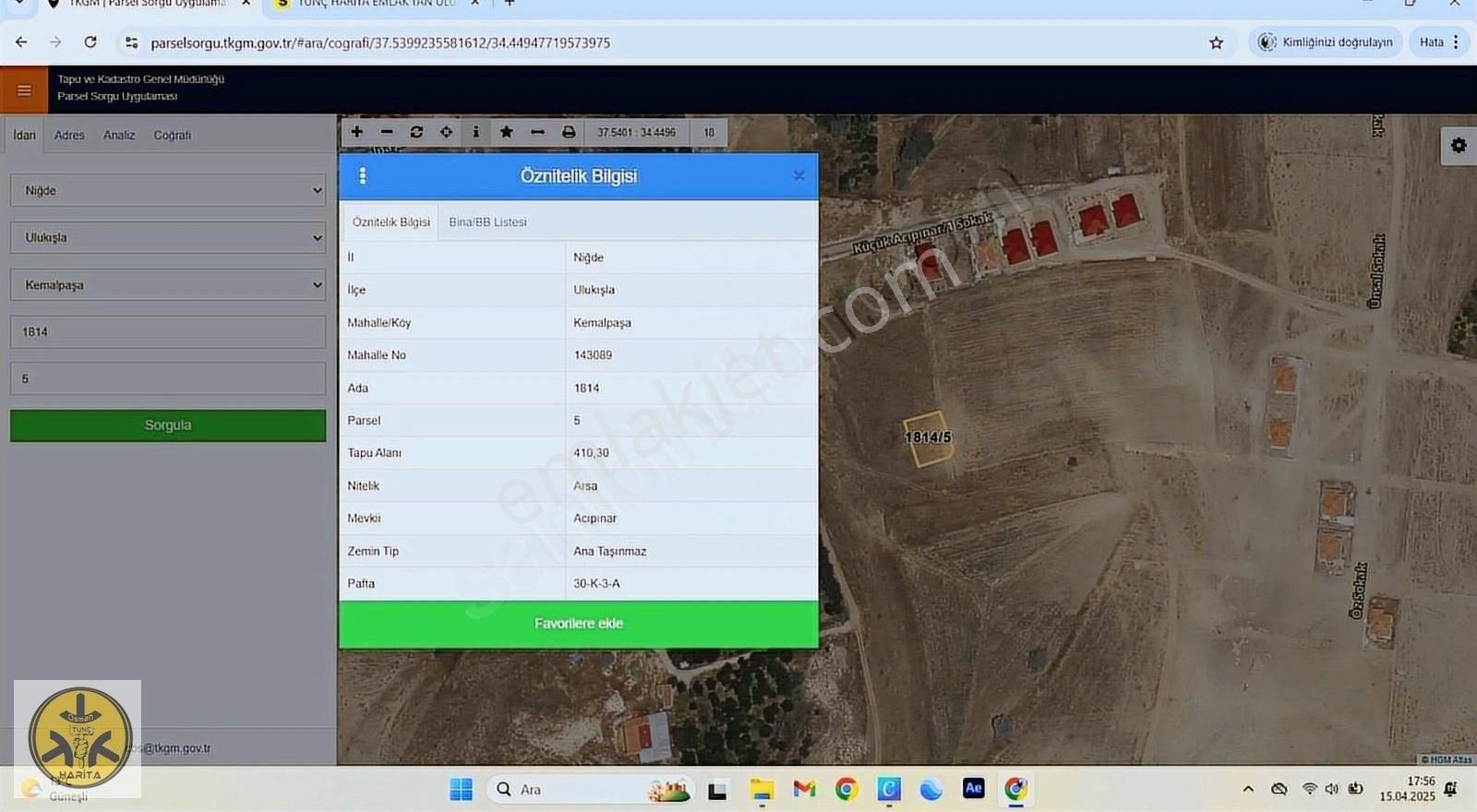Click Favorilere ekle button
1477x812 pixels.
579,624
